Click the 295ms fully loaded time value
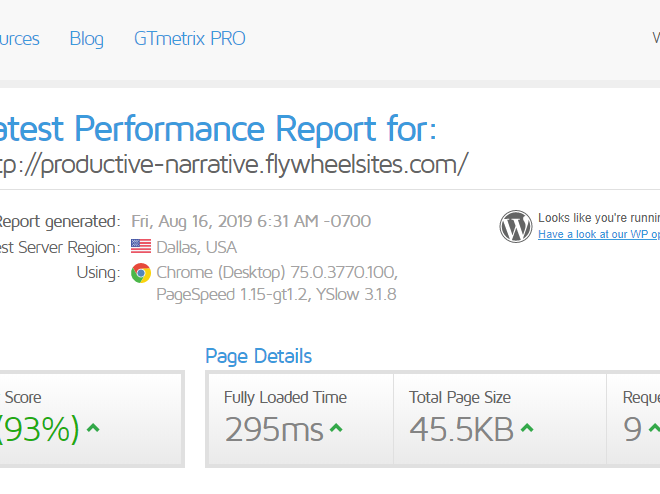This screenshot has height=494, width=660. [274, 430]
